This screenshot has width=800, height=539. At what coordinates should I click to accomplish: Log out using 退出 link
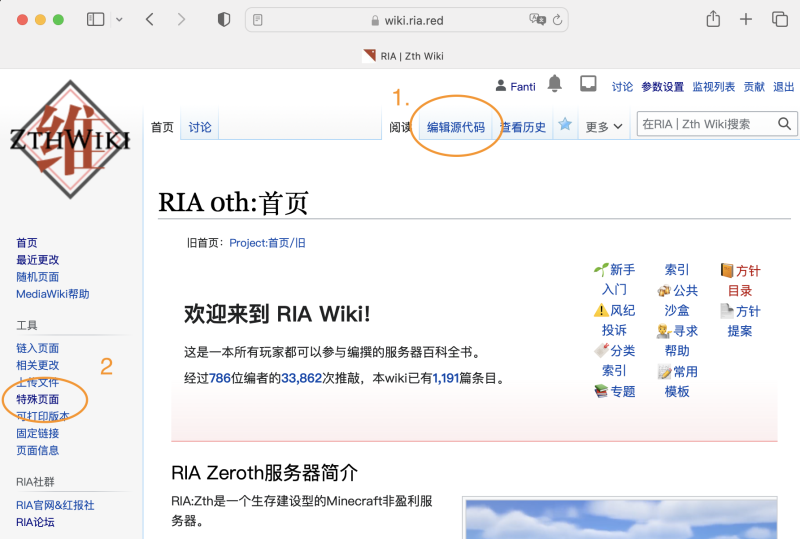[x=784, y=87]
